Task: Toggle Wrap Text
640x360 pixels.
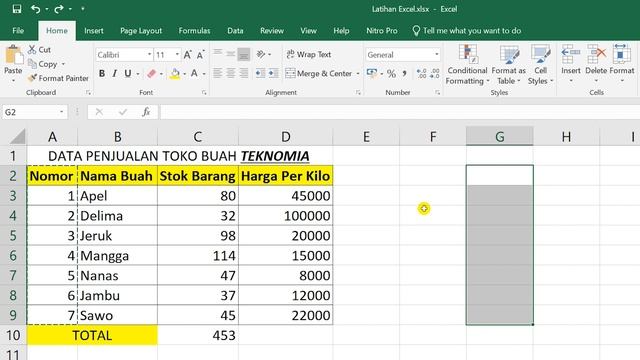Action: pos(309,54)
